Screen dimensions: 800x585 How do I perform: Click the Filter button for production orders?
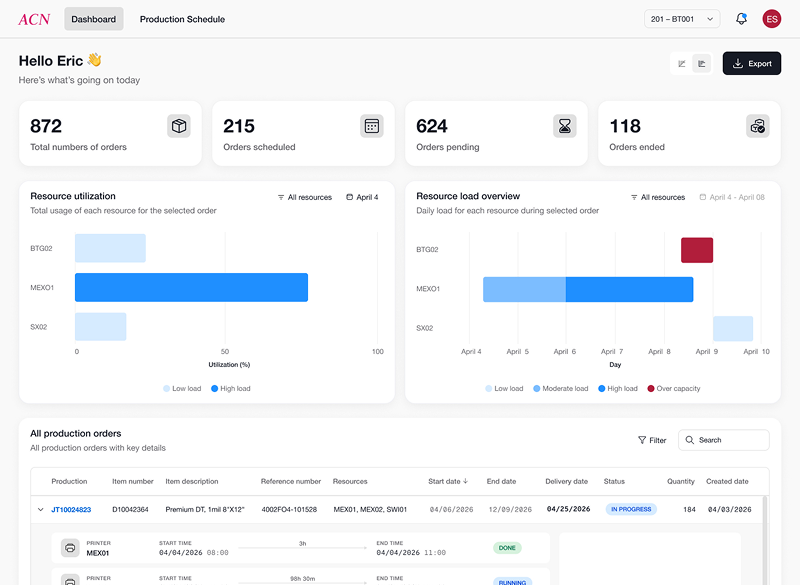click(x=652, y=440)
